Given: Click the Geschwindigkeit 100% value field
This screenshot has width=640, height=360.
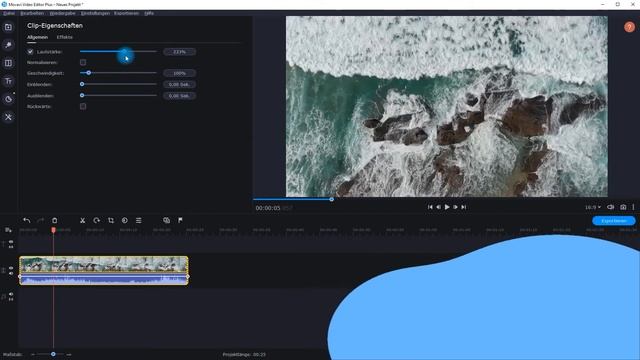Looking at the screenshot, I should tap(180, 73).
